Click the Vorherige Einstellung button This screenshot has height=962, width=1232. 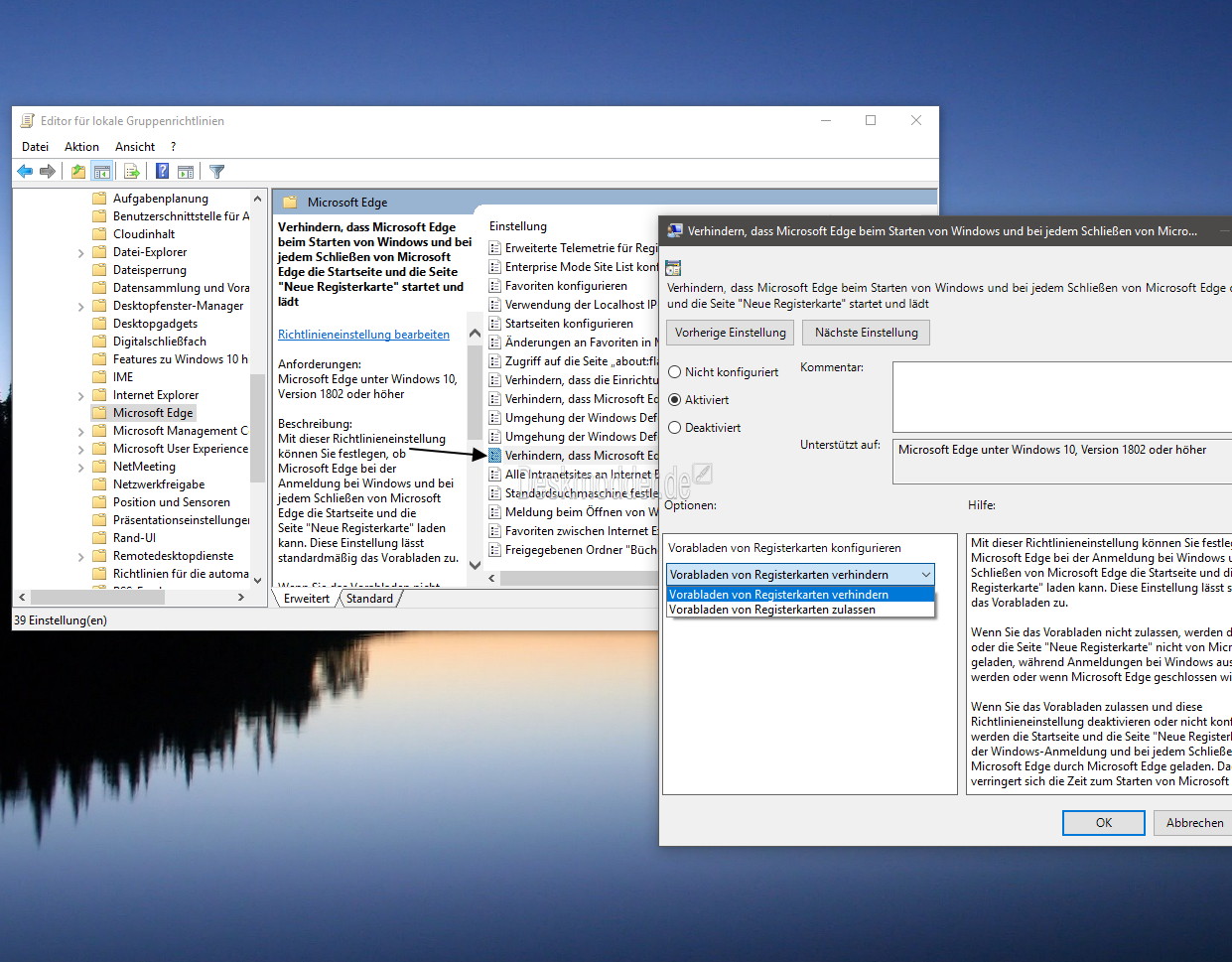(731, 333)
